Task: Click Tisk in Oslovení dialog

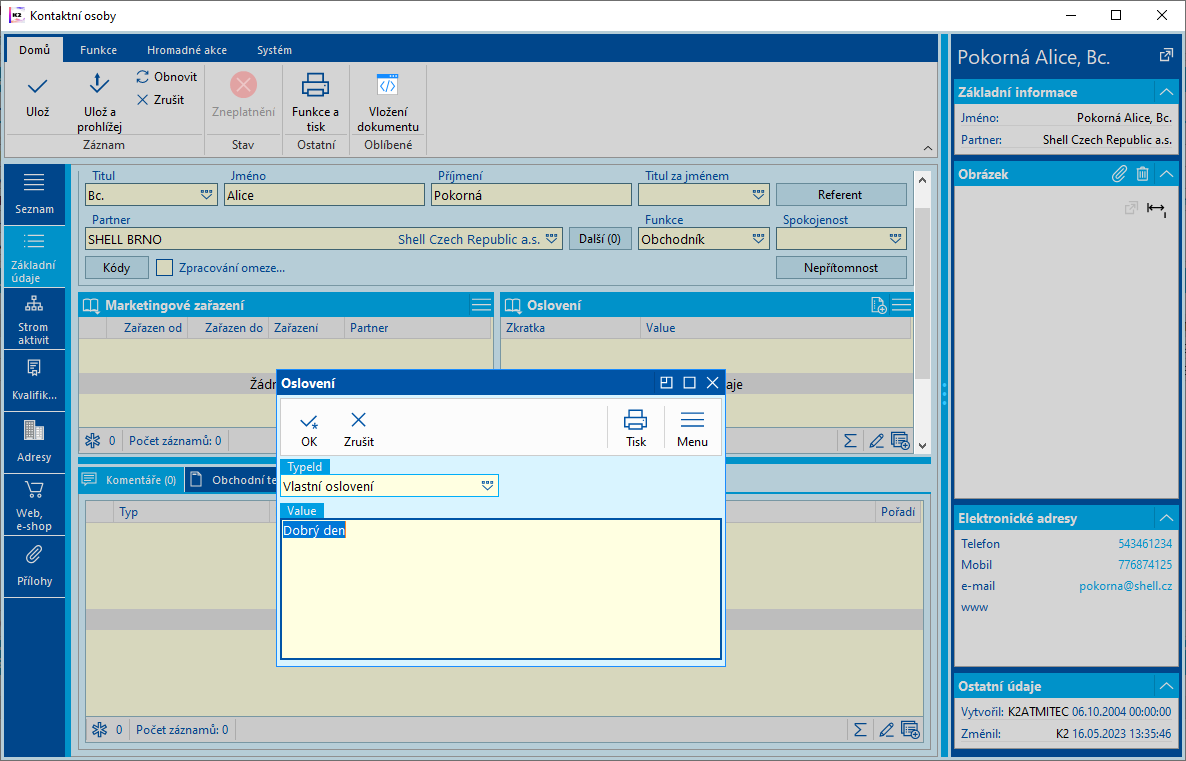Action: point(635,428)
